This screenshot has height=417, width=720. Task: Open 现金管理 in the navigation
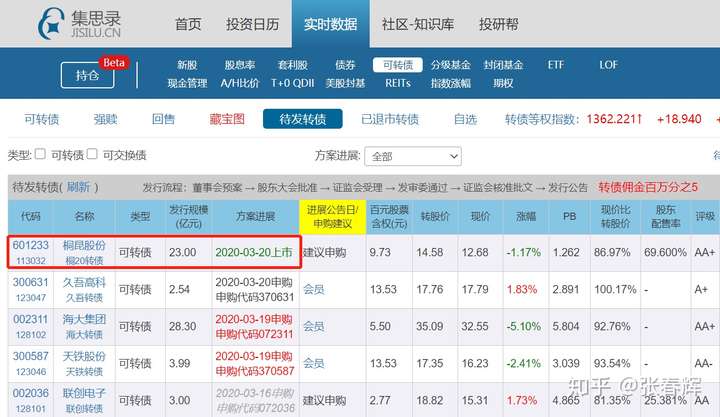click(187, 83)
